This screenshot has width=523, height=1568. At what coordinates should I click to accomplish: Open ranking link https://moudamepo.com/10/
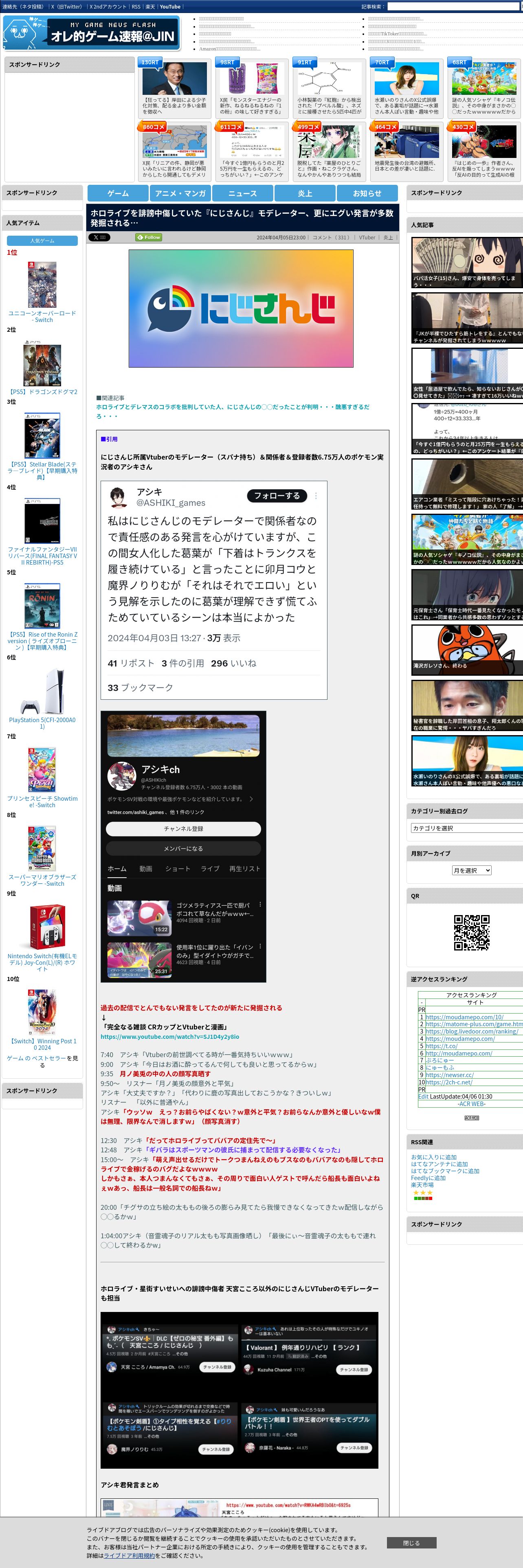pos(464,1017)
